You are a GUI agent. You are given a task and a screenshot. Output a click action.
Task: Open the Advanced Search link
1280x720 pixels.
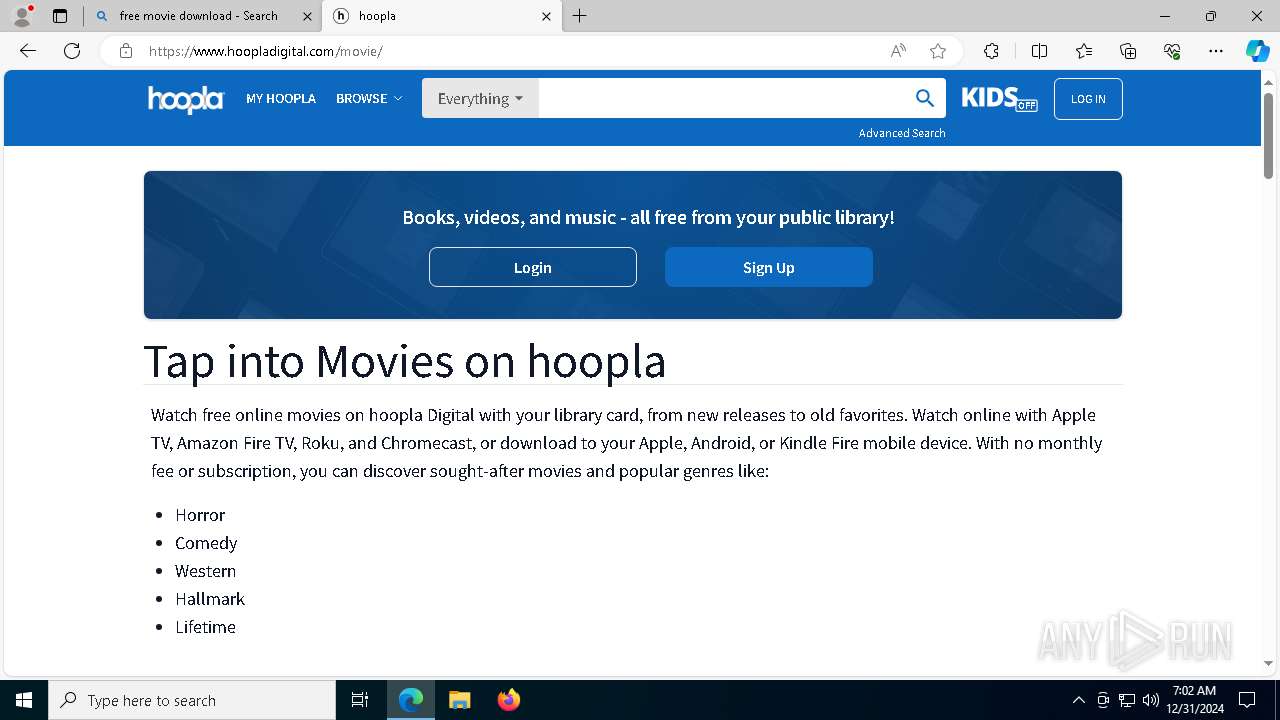coord(902,133)
